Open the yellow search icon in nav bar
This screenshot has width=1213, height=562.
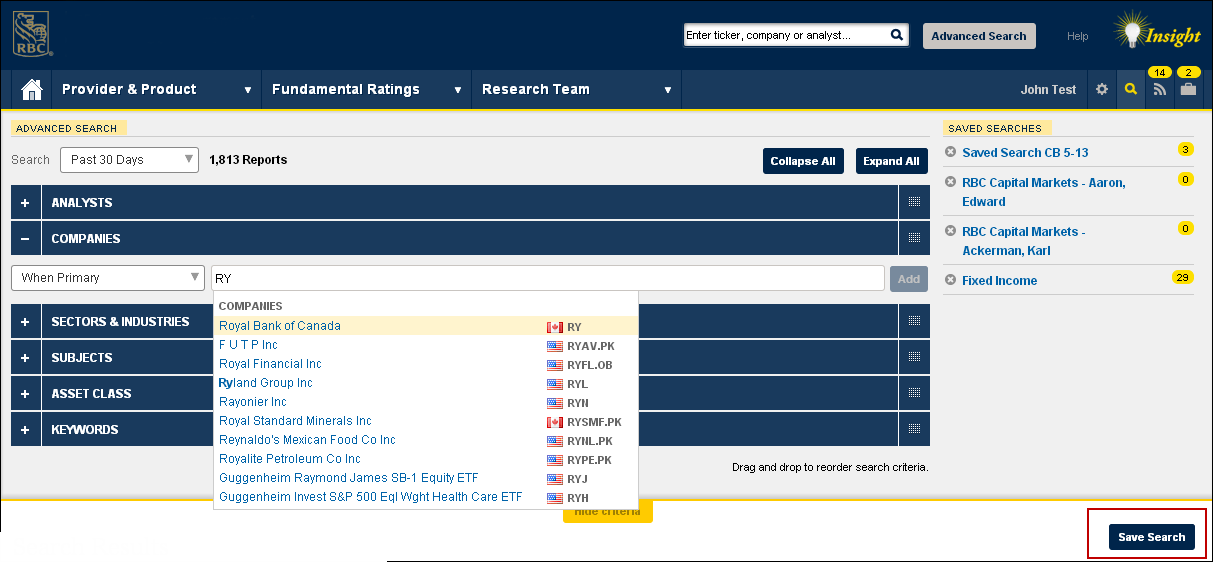(1131, 89)
